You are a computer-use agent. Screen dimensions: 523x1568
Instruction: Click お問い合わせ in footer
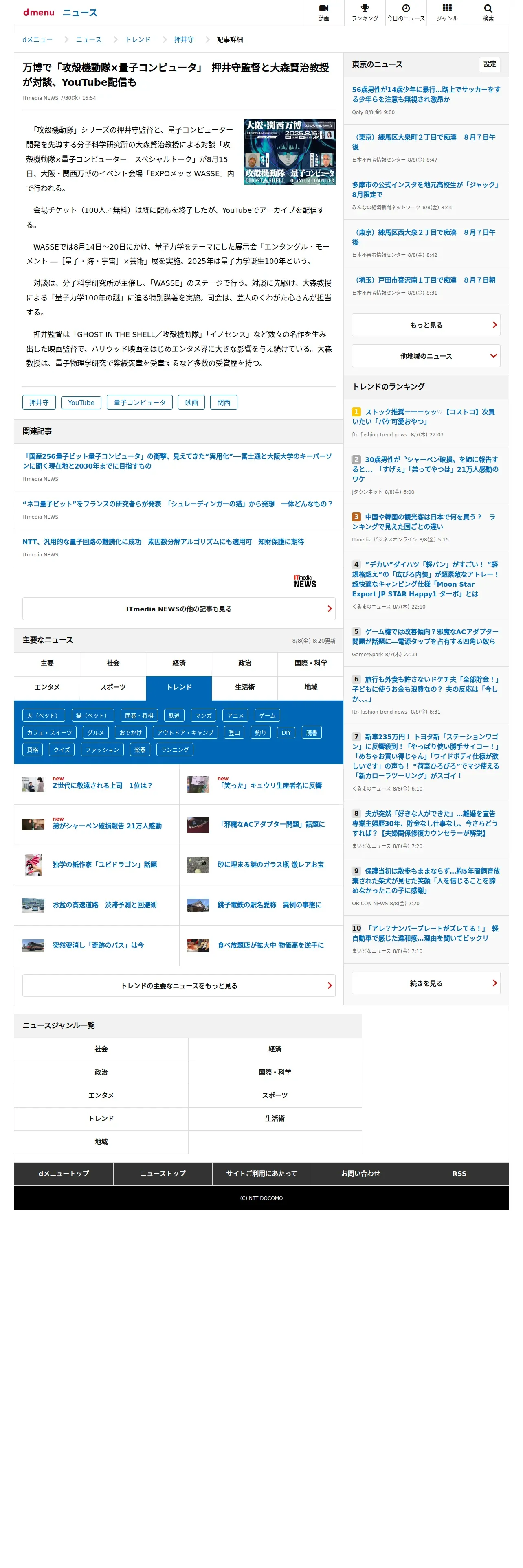(360, 1174)
